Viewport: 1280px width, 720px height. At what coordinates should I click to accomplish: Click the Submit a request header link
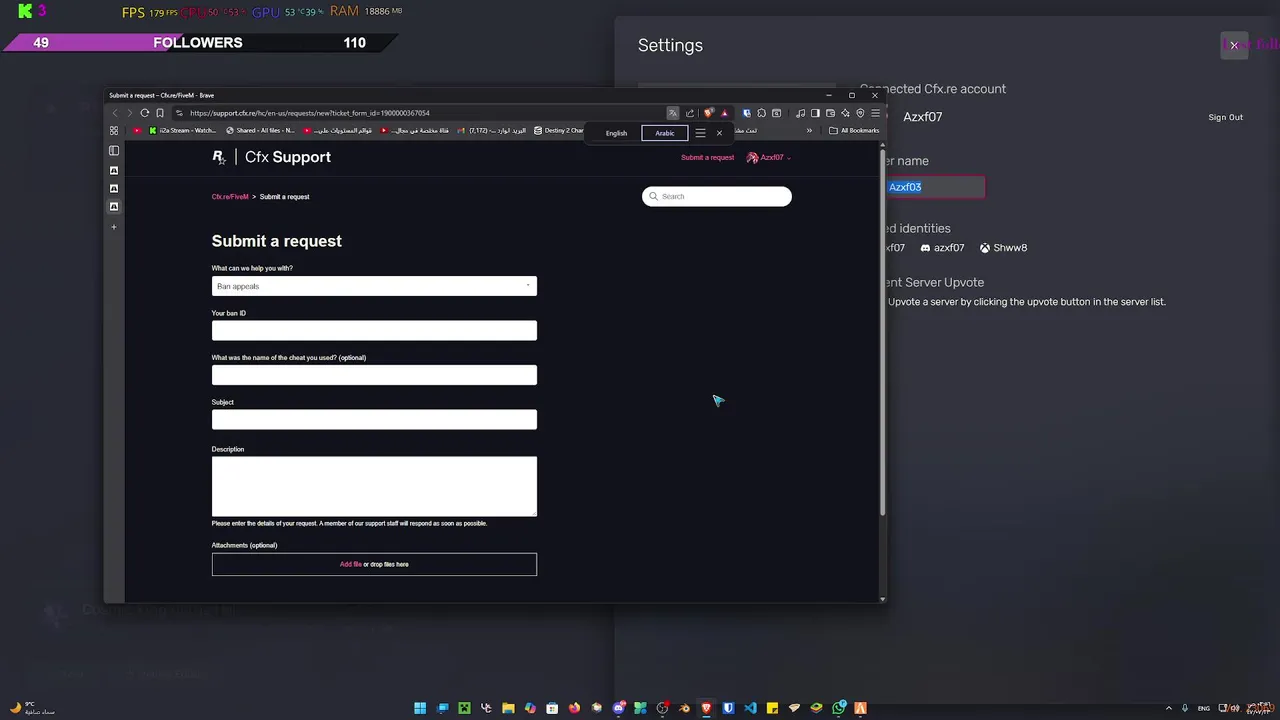707,157
